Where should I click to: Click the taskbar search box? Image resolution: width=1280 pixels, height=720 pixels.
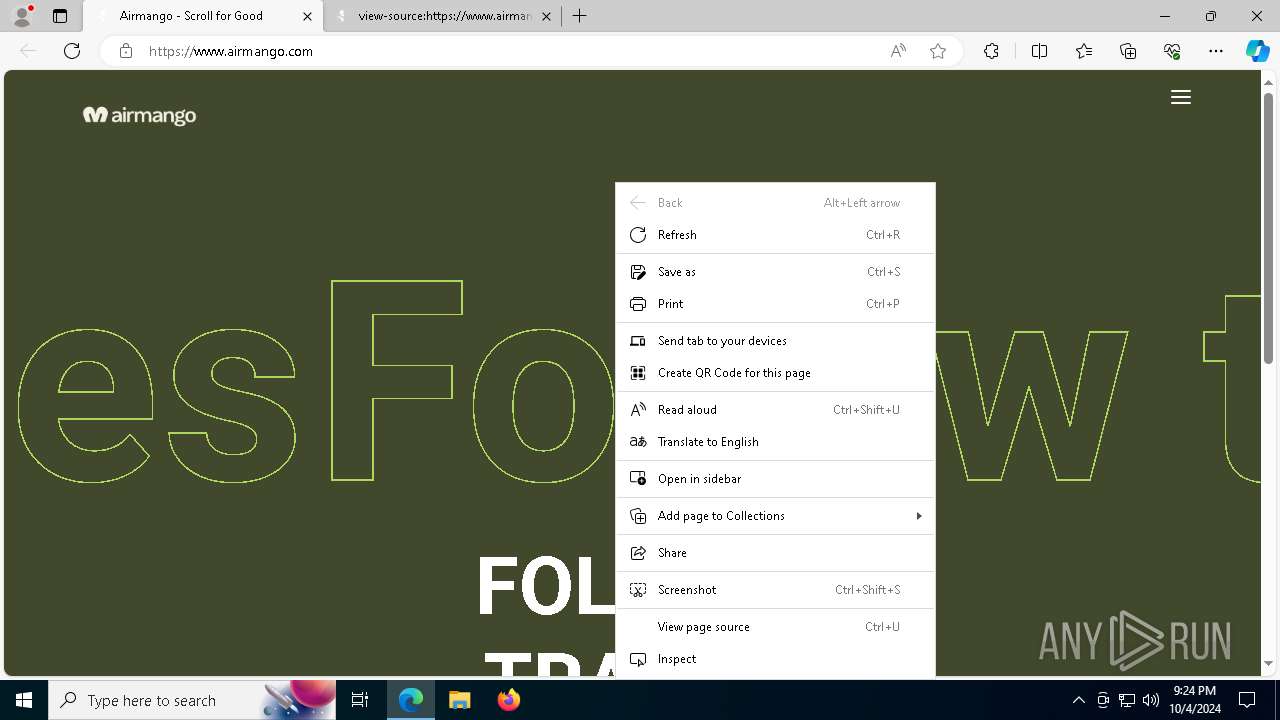(x=193, y=700)
